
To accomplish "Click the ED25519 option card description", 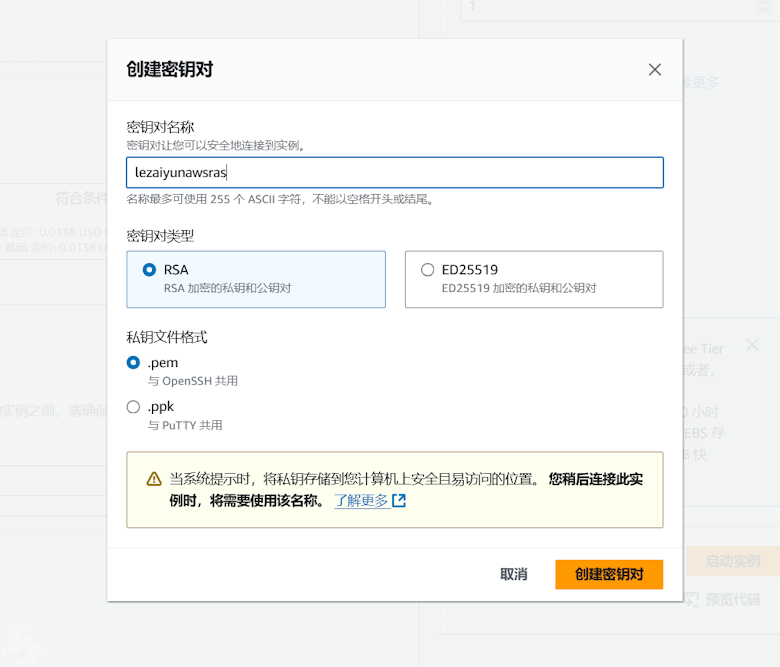I will (518, 288).
